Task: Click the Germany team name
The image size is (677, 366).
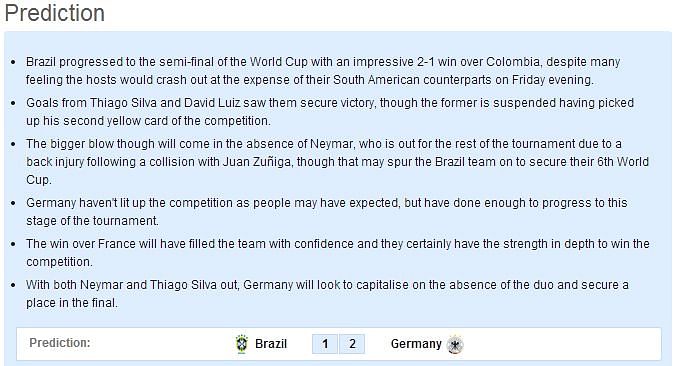Action: pos(416,344)
